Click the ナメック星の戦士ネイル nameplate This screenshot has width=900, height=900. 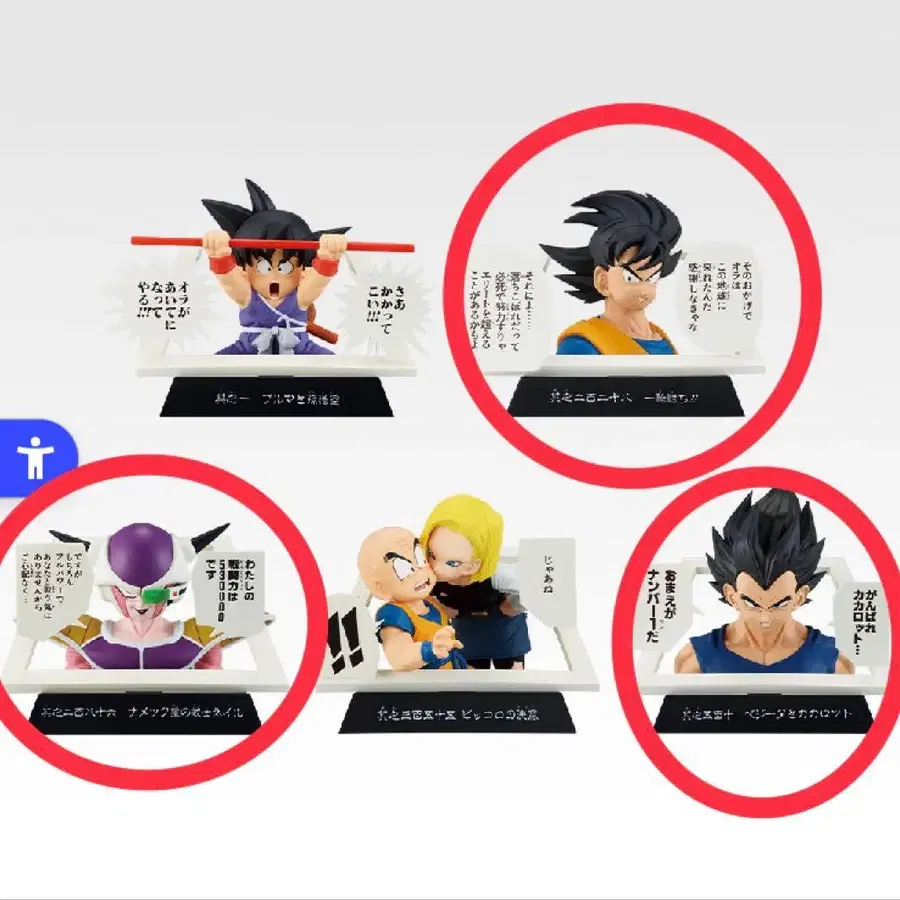145,712
